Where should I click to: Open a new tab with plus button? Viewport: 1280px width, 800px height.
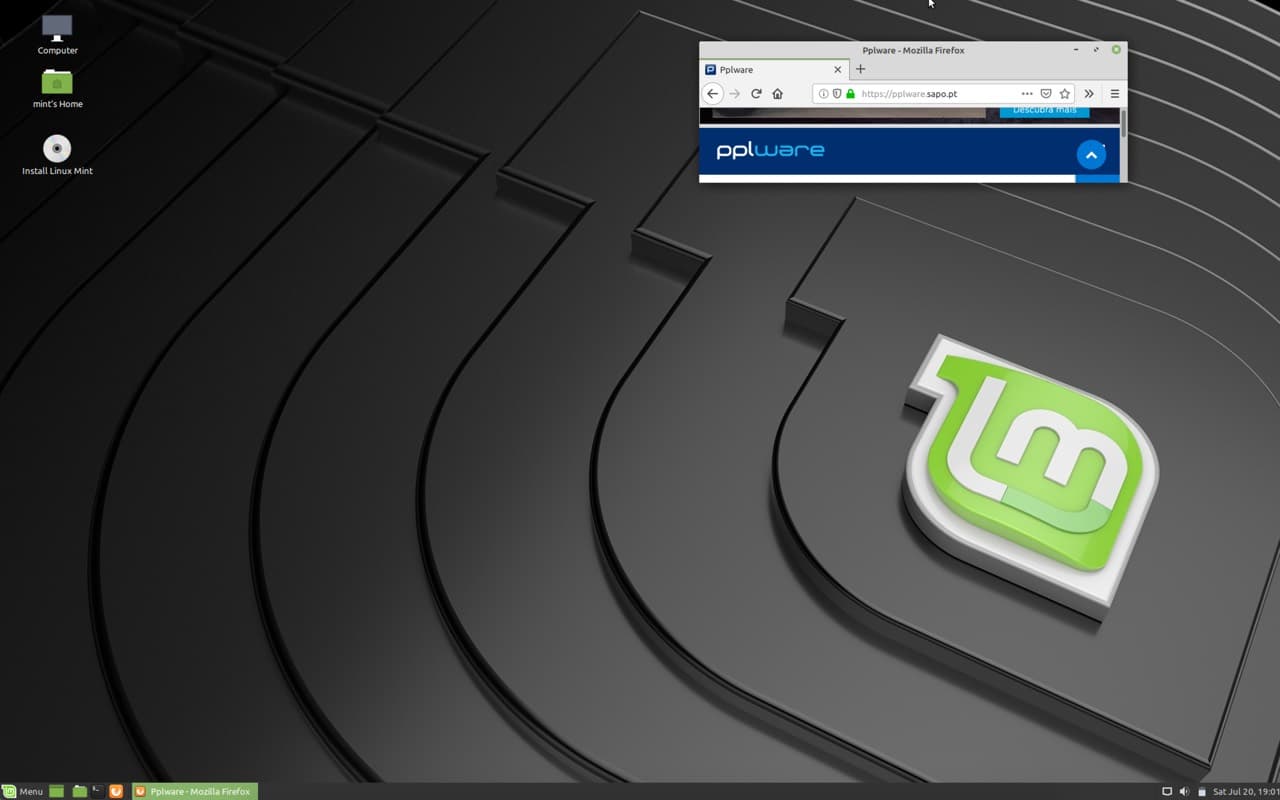click(860, 70)
